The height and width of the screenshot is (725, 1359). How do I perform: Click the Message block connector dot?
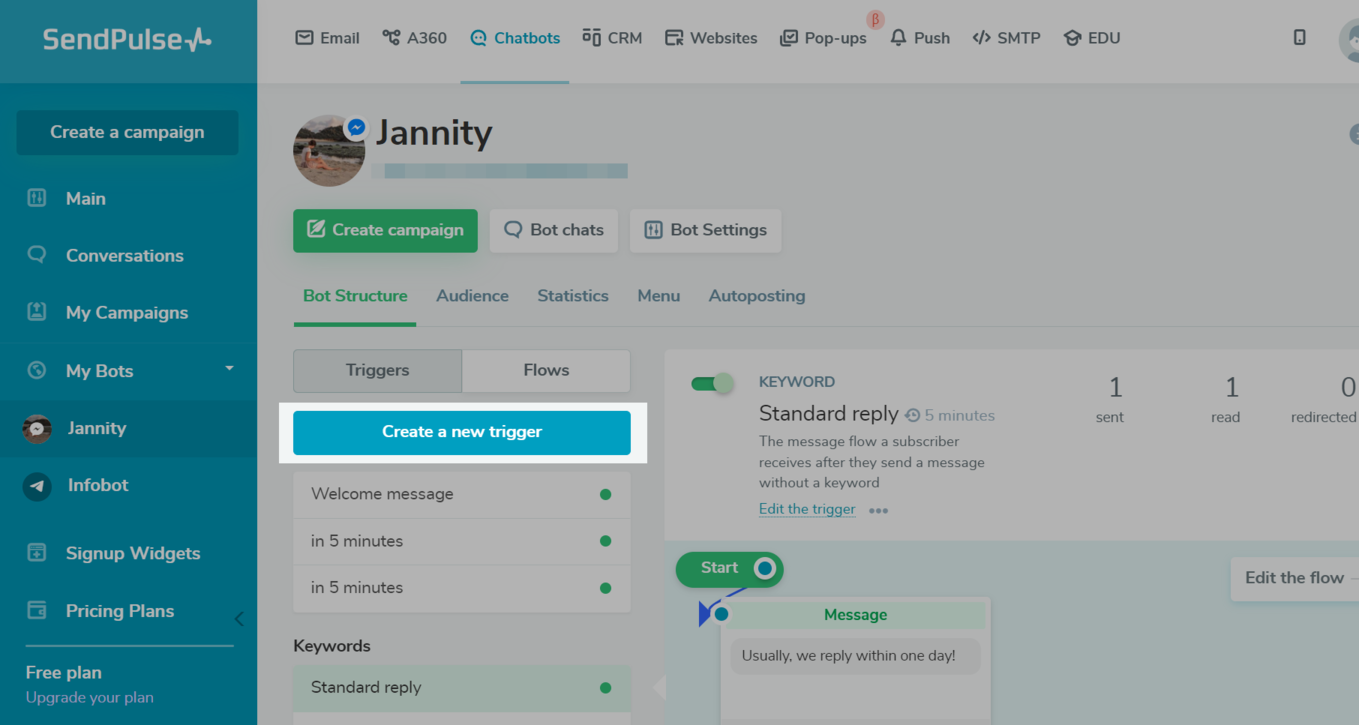[721, 613]
